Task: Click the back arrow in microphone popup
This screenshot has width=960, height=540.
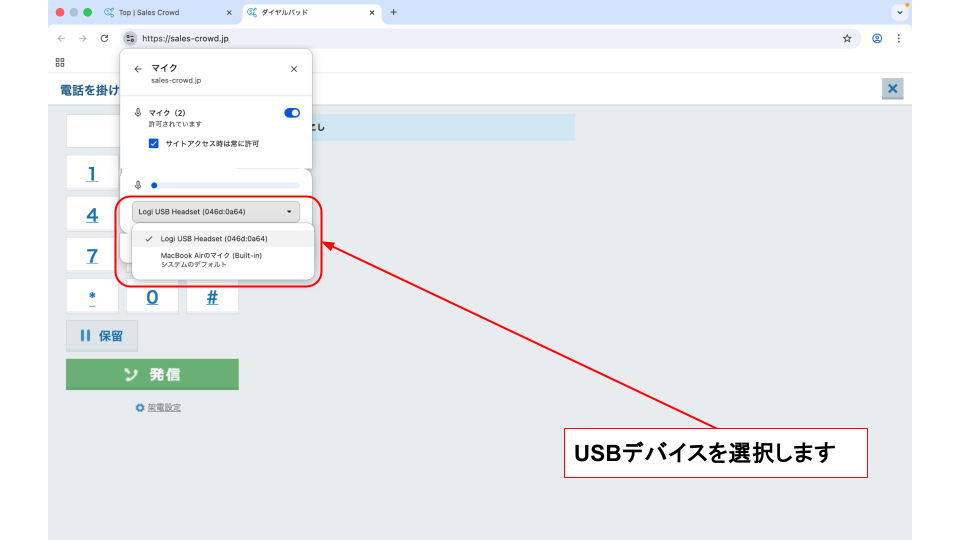Action: point(137,69)
